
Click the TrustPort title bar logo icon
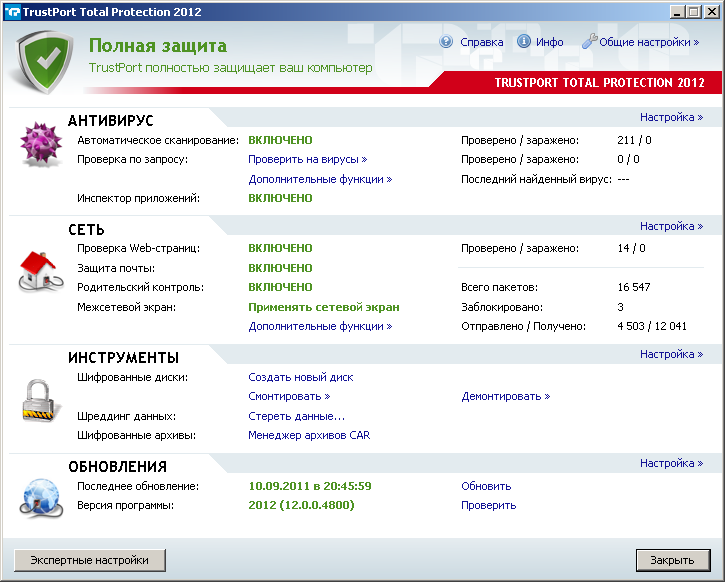click(x=12, y=12)
